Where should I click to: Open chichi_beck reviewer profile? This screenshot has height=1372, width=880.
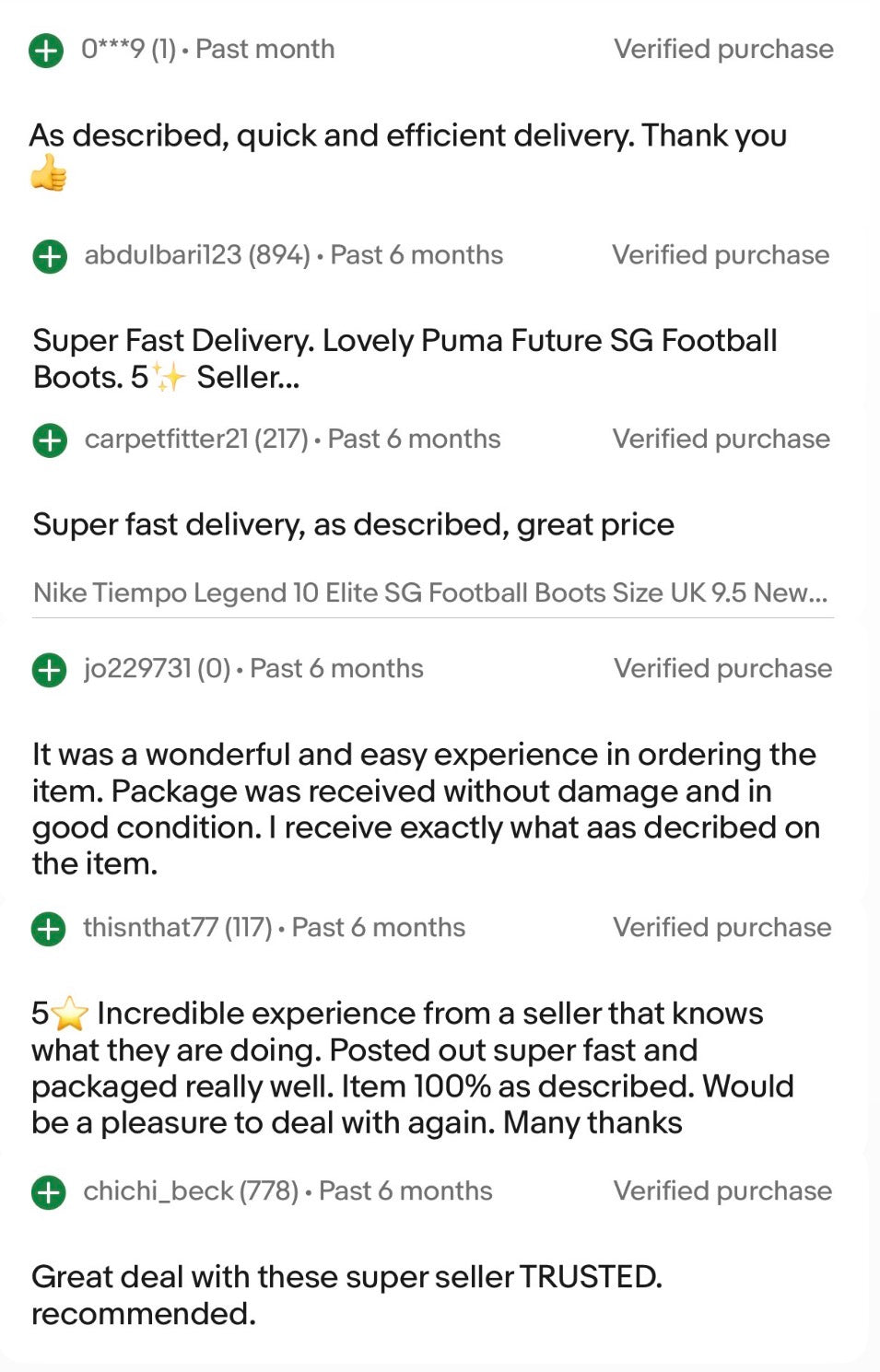click(158, 1191)
